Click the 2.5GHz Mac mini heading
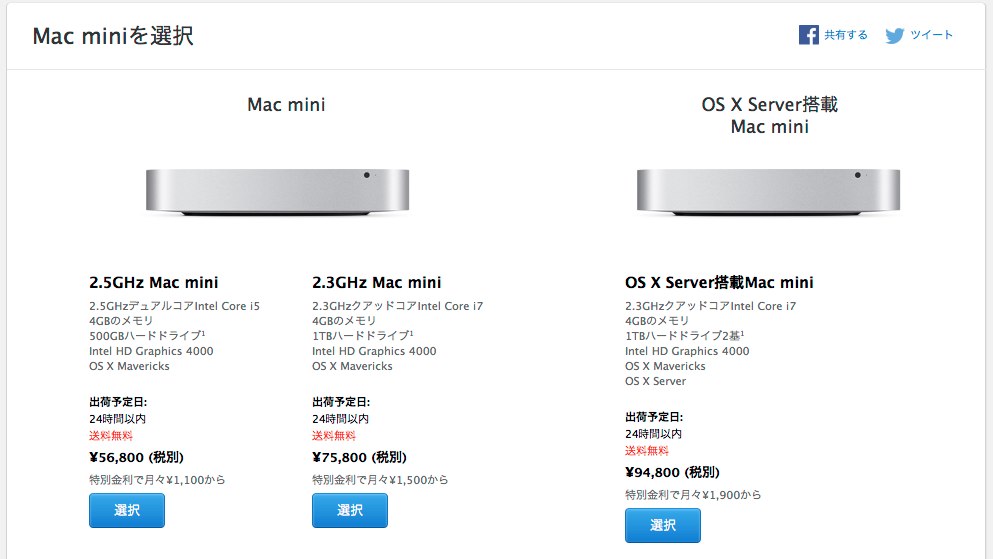 point(154,282)
